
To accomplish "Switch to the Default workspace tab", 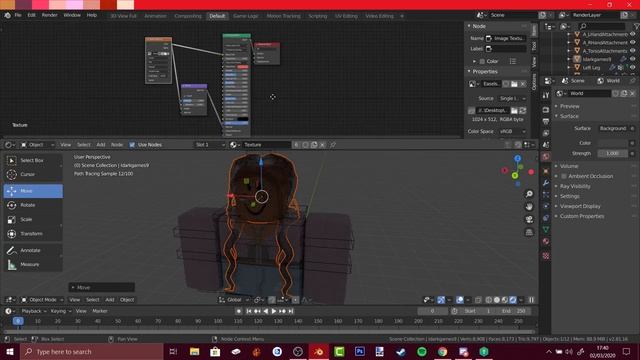I will (x=217, y=16).
